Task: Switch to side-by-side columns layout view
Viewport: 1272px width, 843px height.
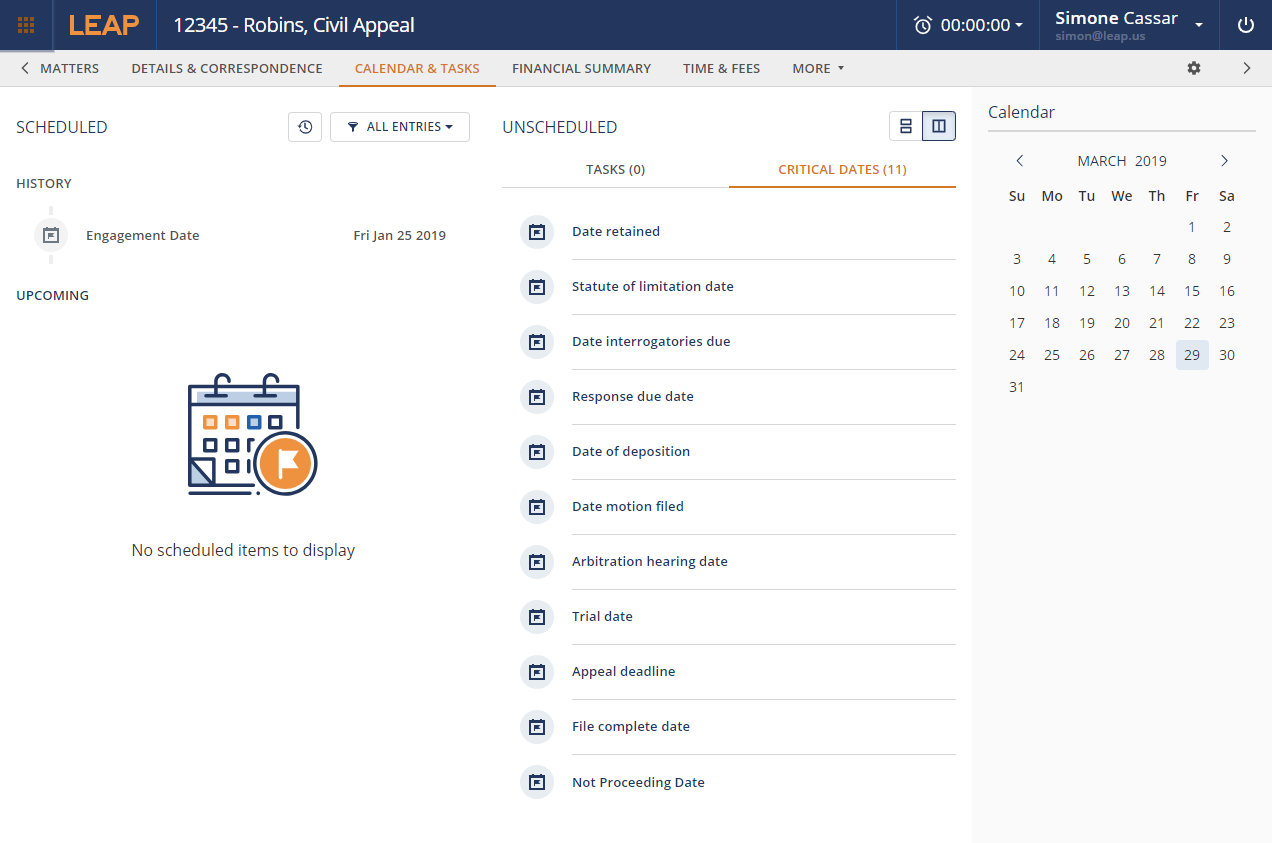Action: (x=939, y=126)
